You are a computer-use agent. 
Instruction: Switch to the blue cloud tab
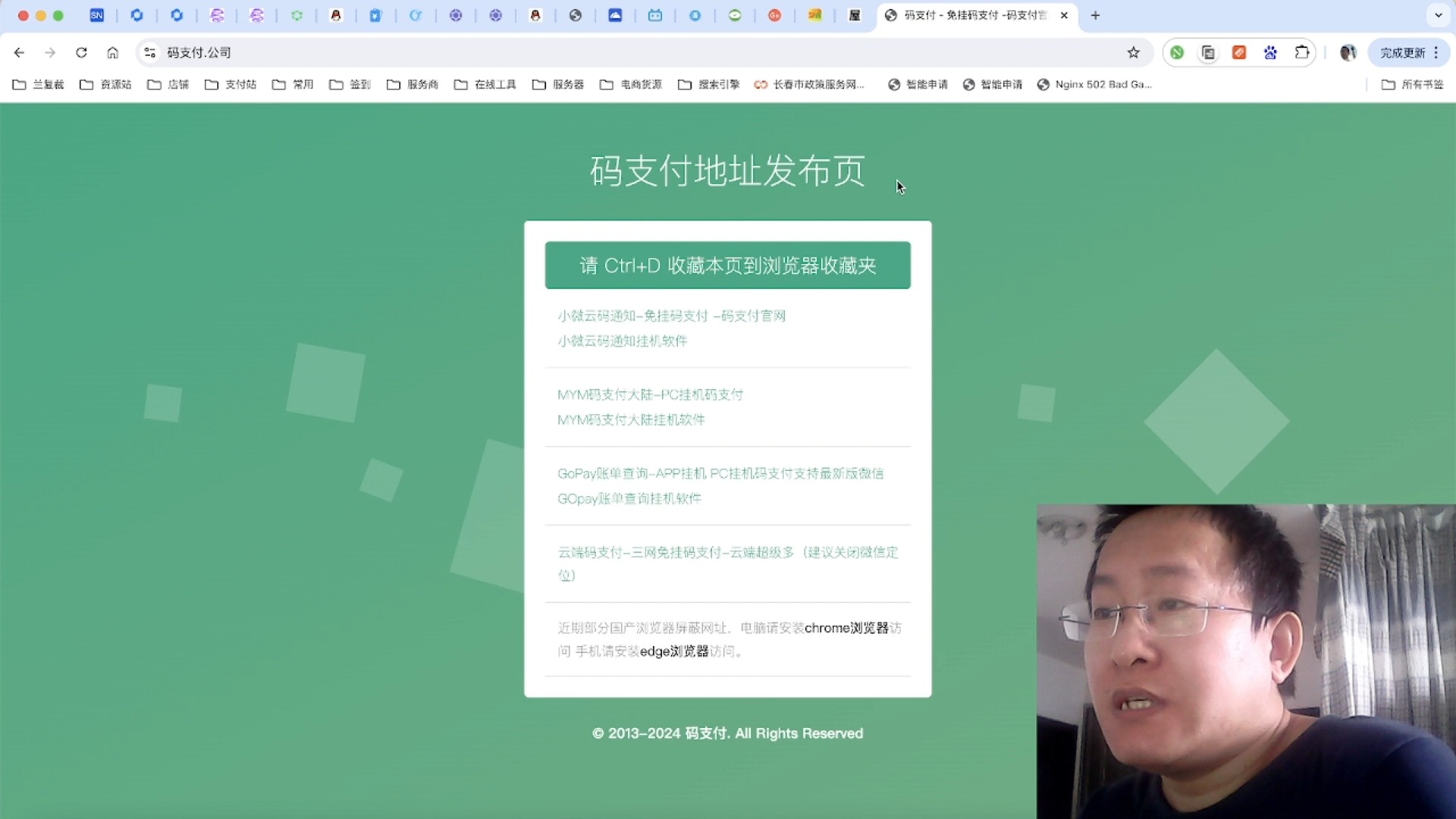tap(615, 15)
